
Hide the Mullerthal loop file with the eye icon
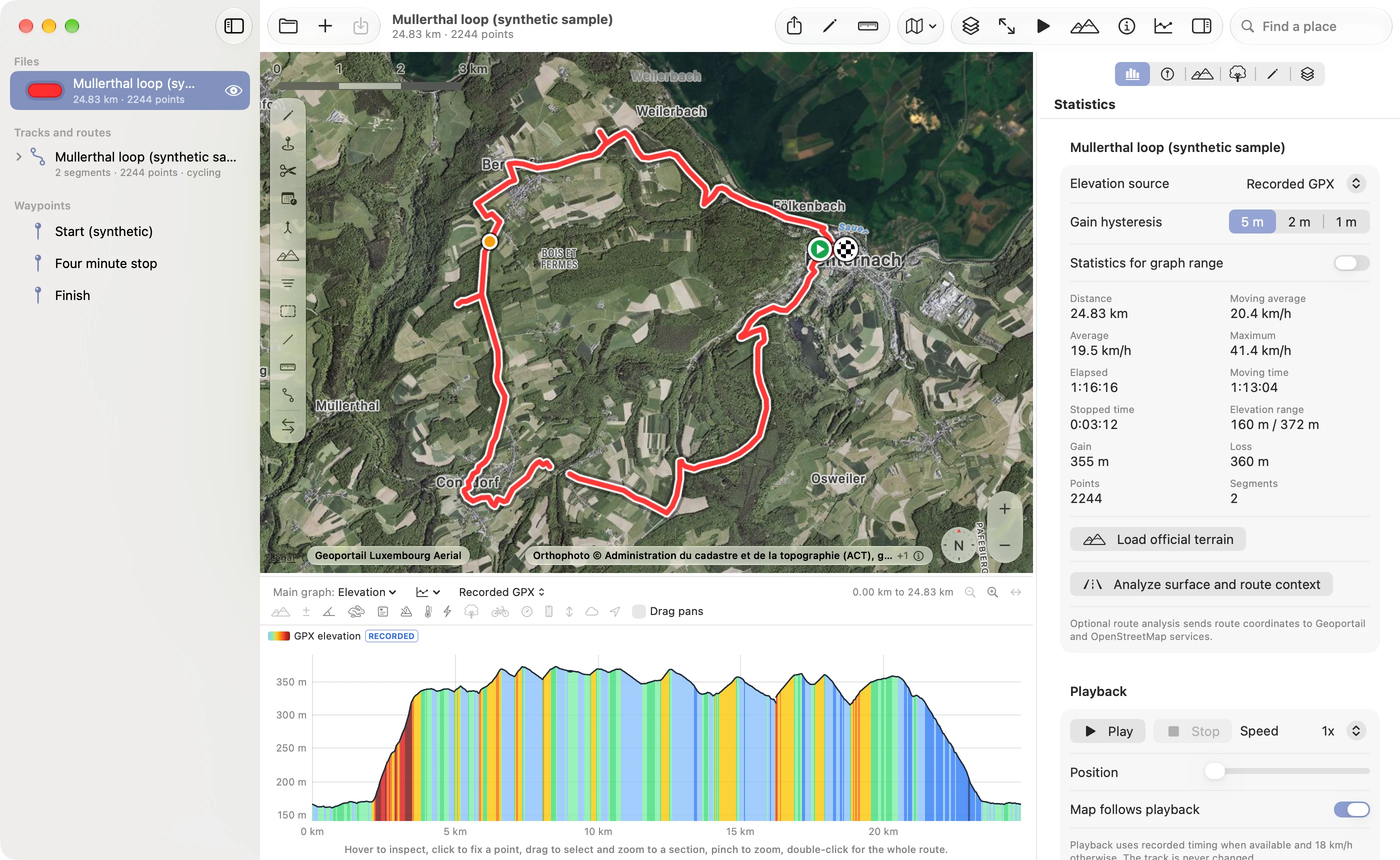click(x=233, y=91)
